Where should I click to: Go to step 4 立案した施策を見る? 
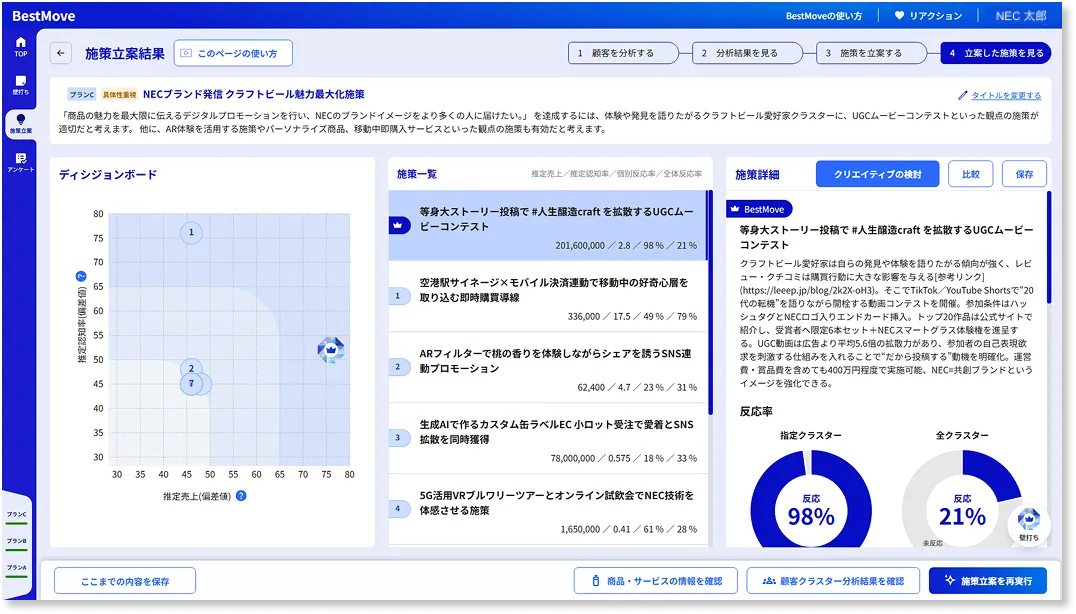[996, 53]
